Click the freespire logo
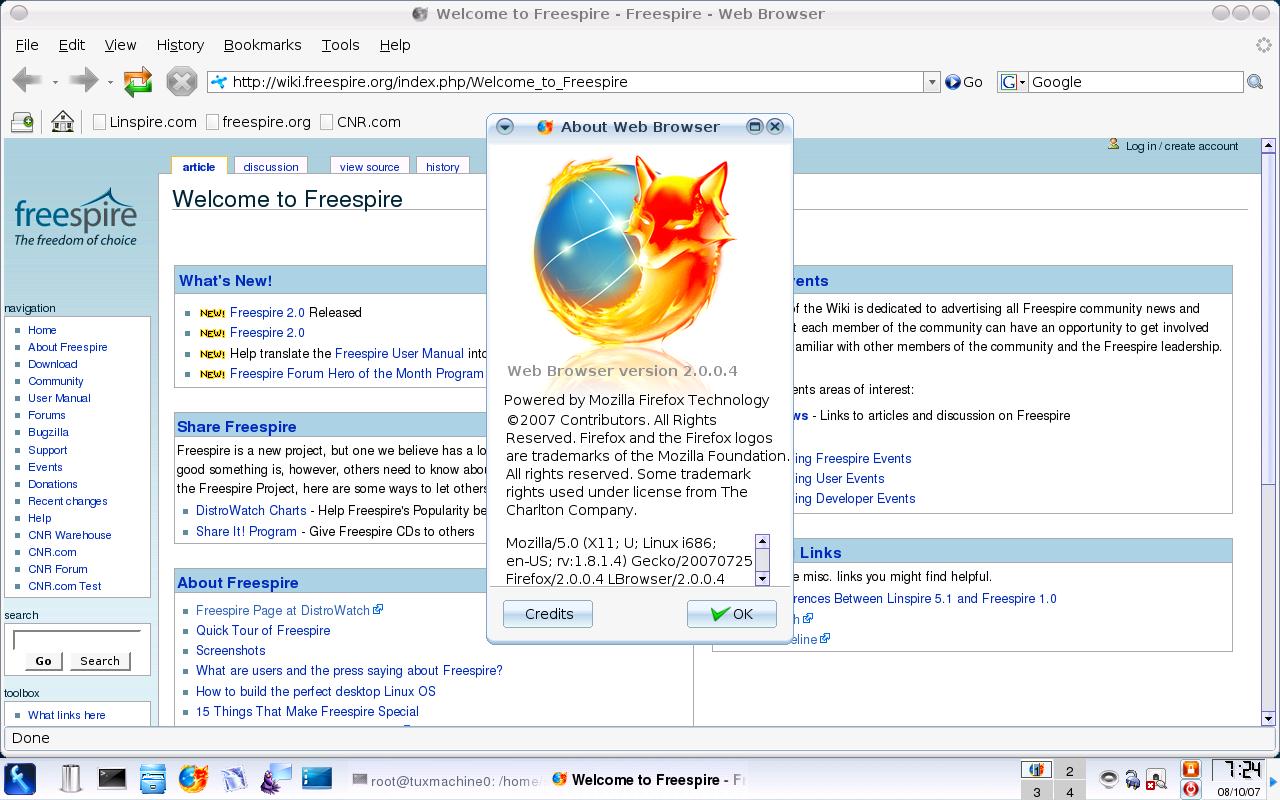This screenshot has width=1280, height=800. point(75,217)
